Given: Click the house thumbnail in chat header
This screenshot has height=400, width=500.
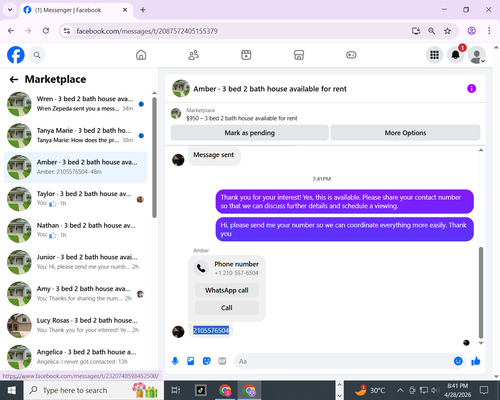Looking at the screenshot, I should 181,88.
